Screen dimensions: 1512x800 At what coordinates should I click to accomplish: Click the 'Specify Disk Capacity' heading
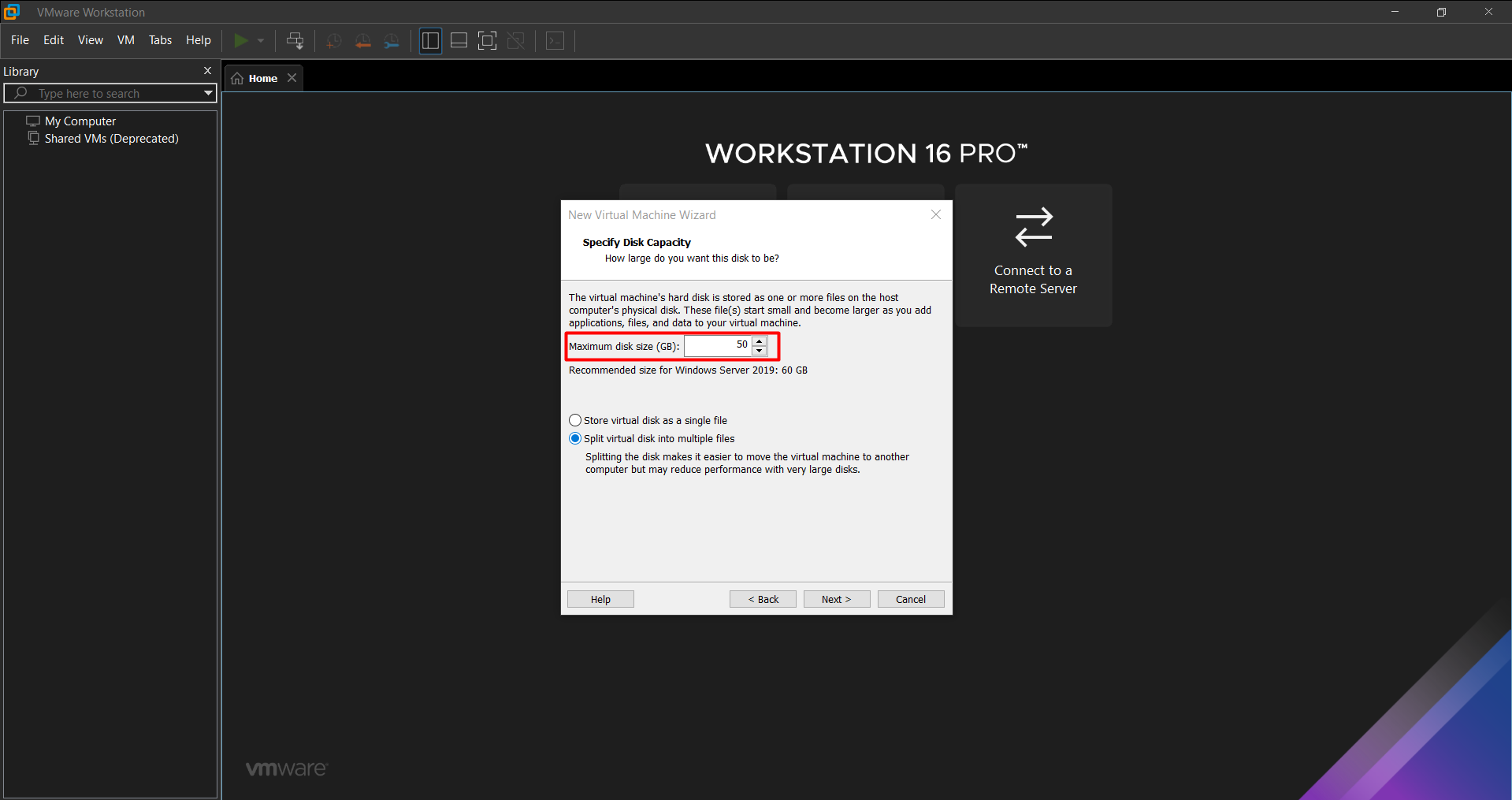[637, 242]
